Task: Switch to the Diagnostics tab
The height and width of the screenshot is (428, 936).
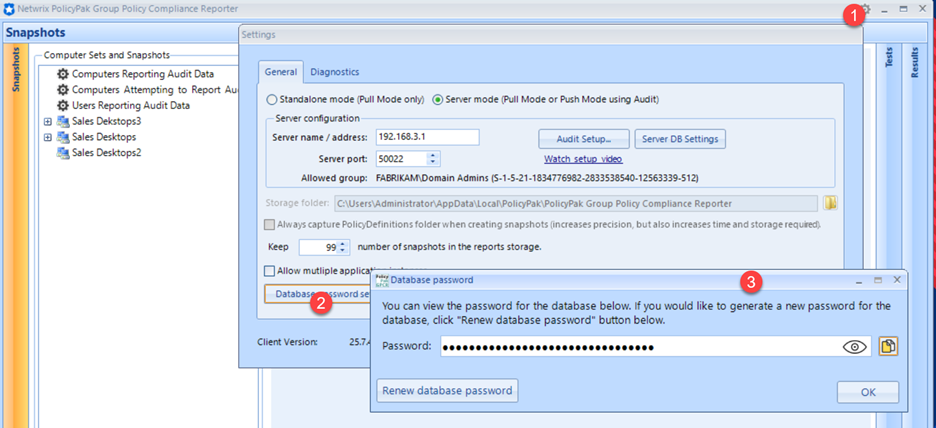Action: point(334,72)
